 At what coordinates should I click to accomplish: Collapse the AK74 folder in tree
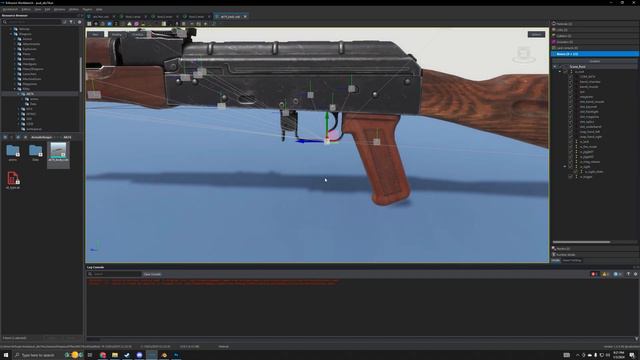coord(18,94)
